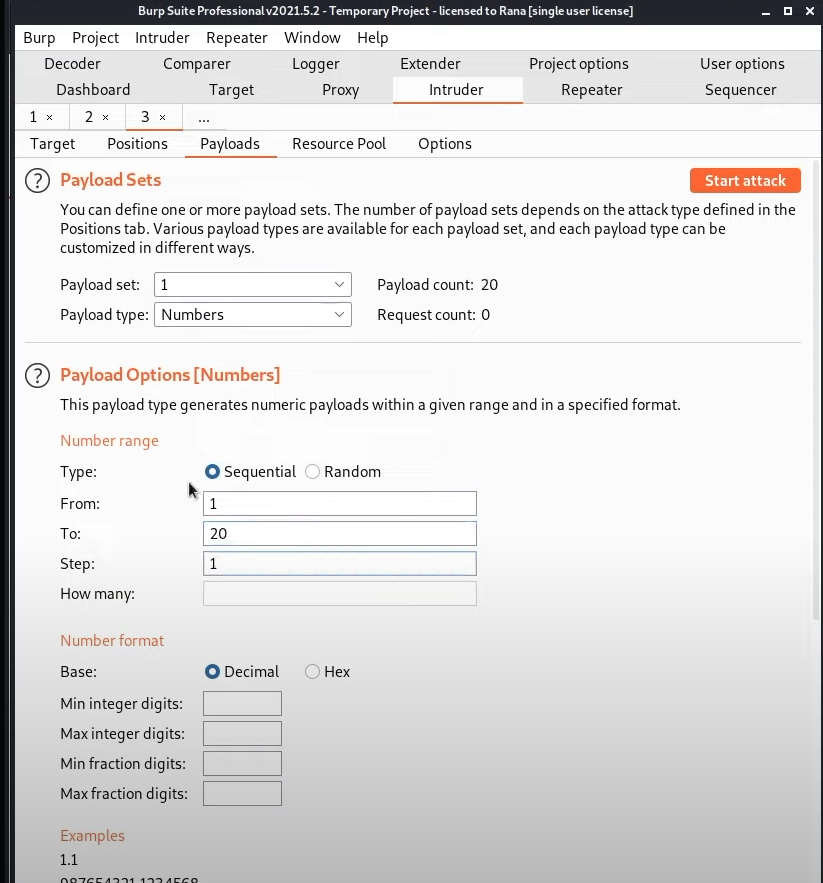Open the Payload type dropdown

coord(253,314)
